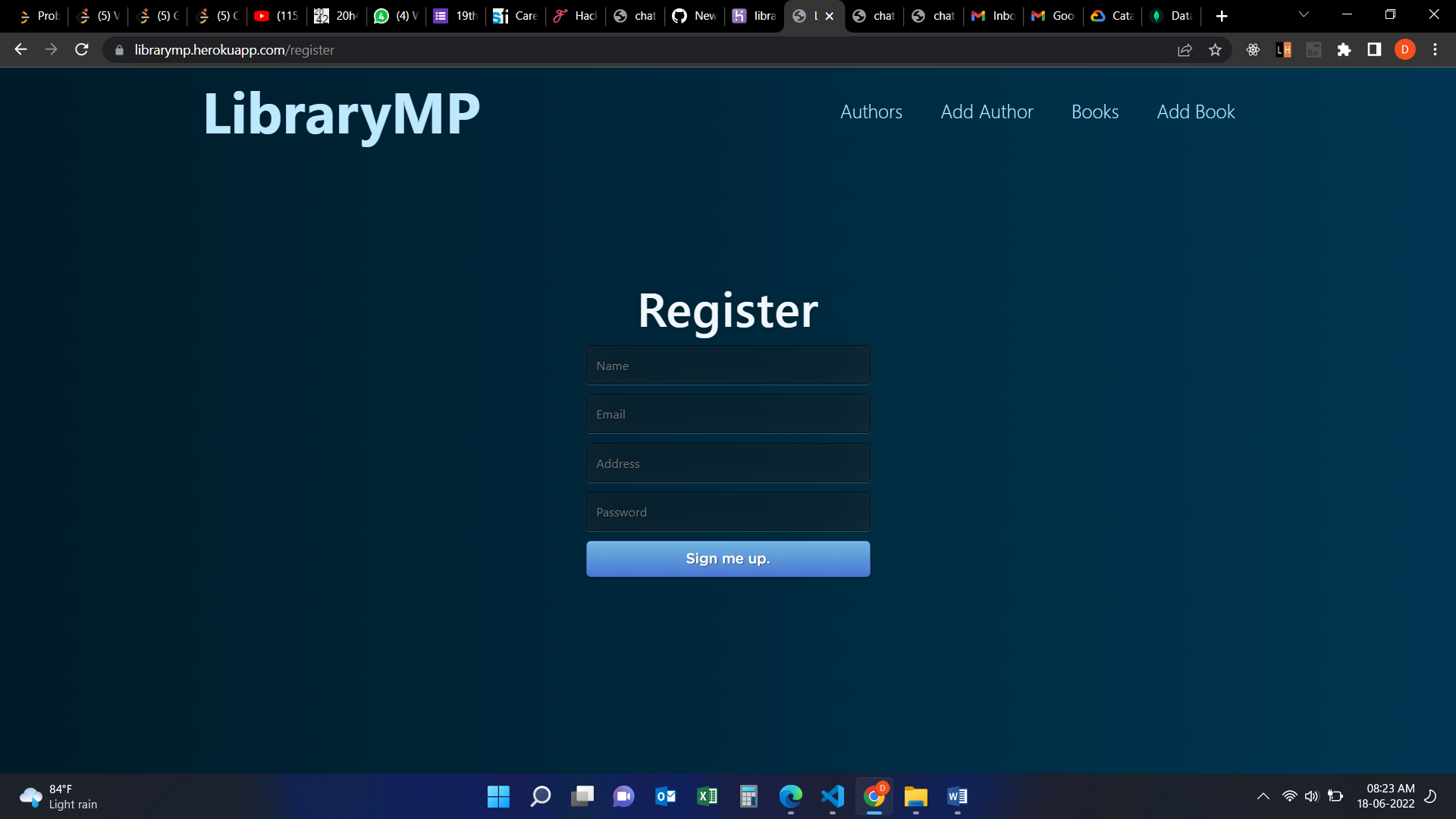Click the LibraryMP logo

[340, 115]
